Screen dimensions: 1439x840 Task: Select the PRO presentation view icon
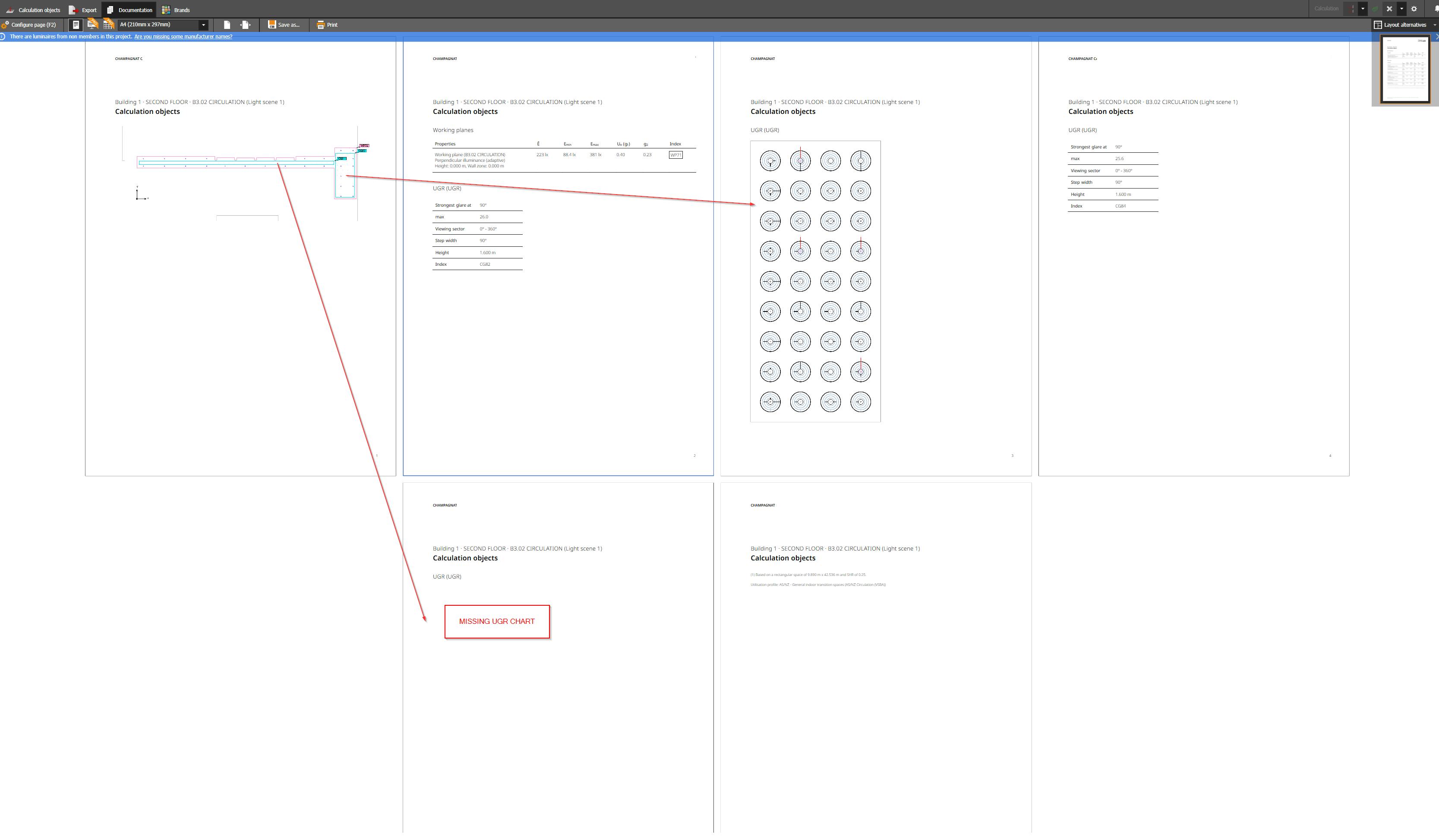92,25
